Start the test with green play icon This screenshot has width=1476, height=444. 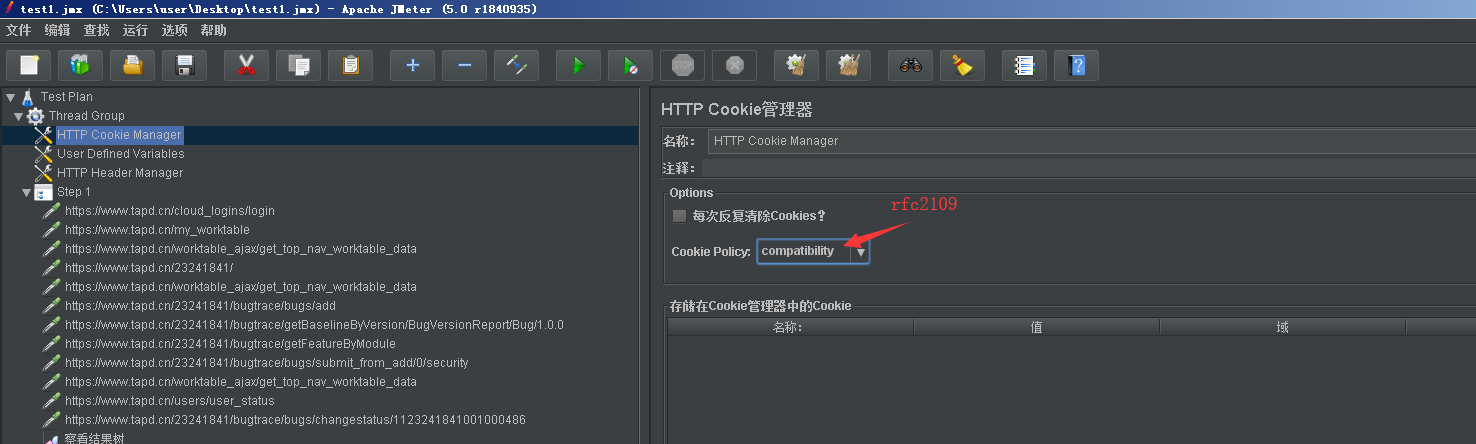(x=578, y=66)
